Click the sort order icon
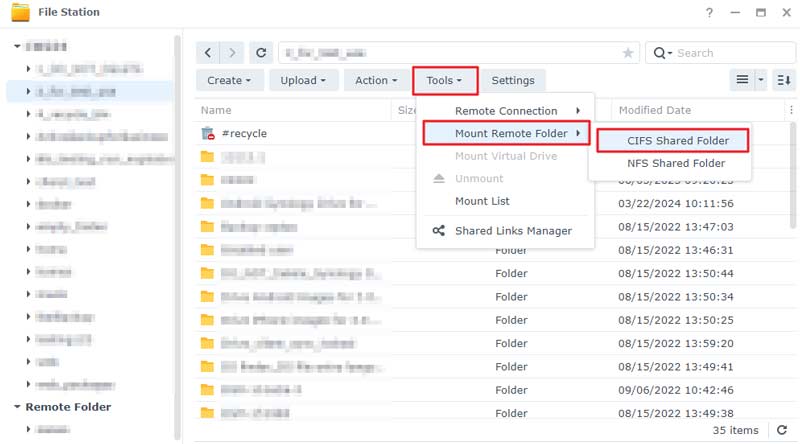Image resolution: width=800 pixels, height=444 pixels. tap(784, 80)
